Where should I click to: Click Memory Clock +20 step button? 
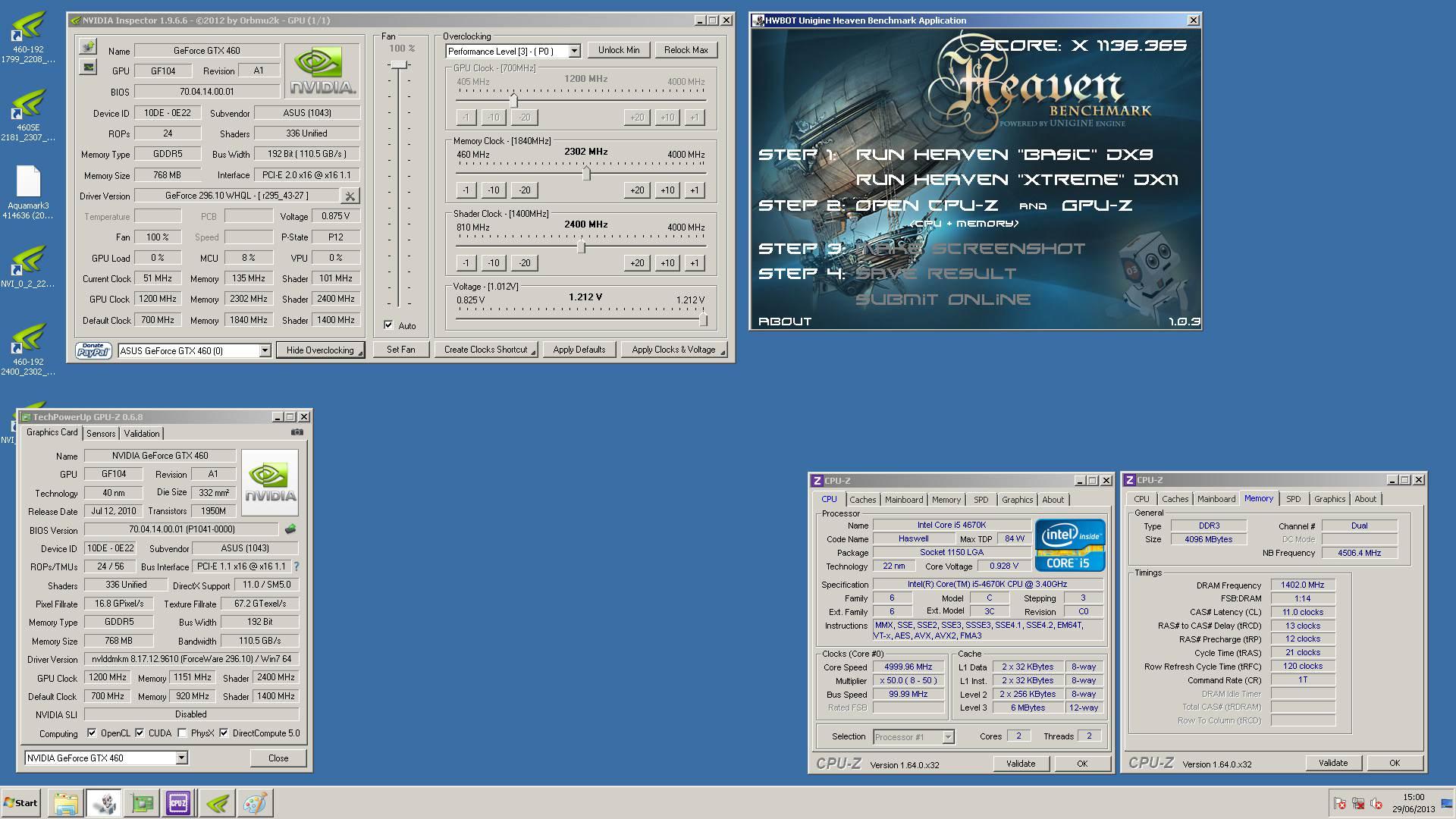[x=637, y=190]
